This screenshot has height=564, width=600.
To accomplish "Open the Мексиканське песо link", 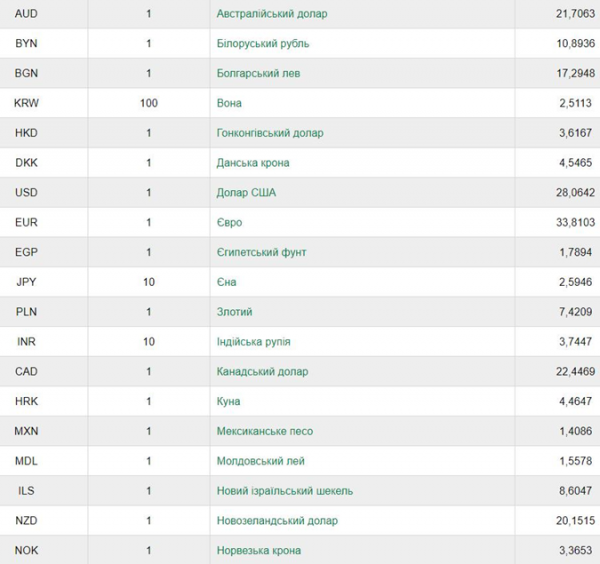I will pyautogui.click(x=265, y=431).
